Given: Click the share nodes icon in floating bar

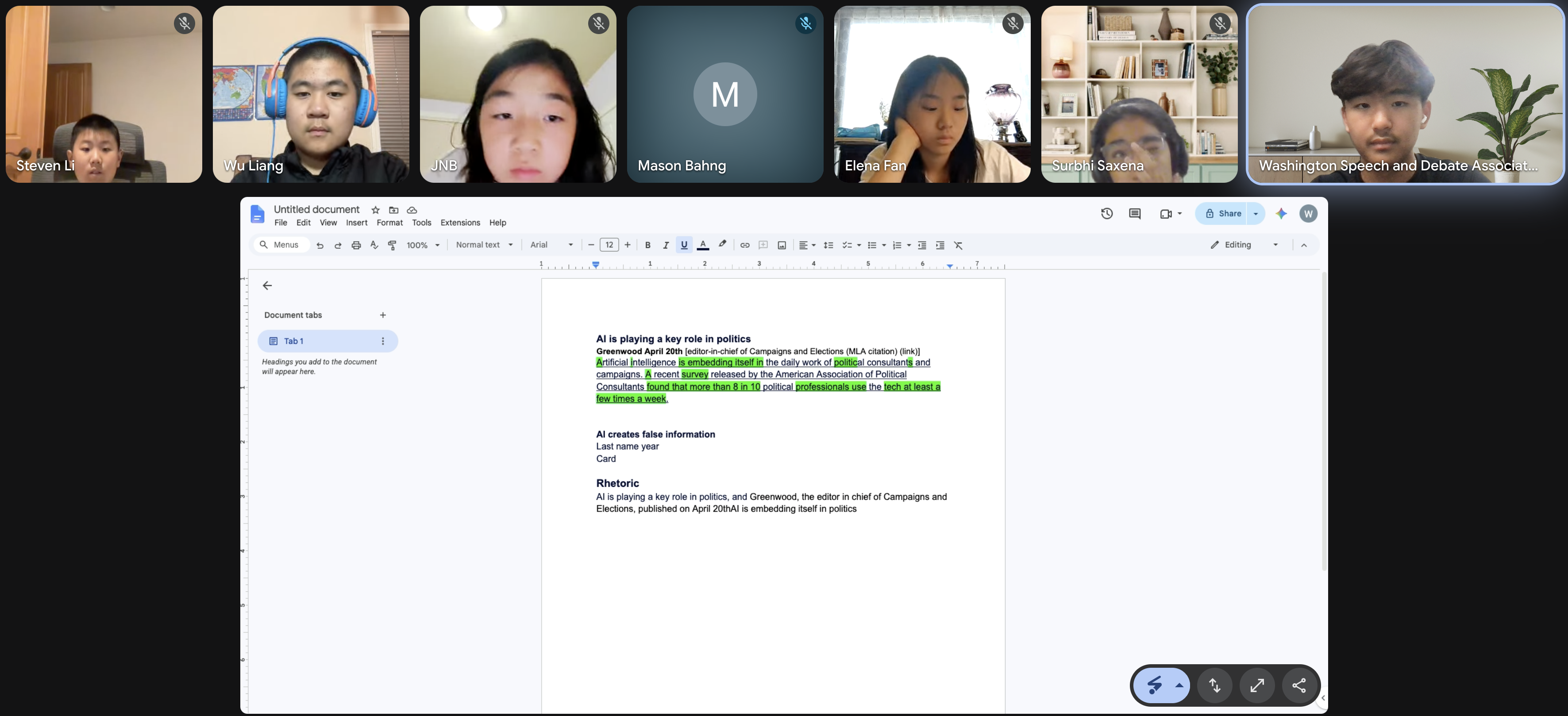Looking at the screenshot, I should (x=1299, y=685).
